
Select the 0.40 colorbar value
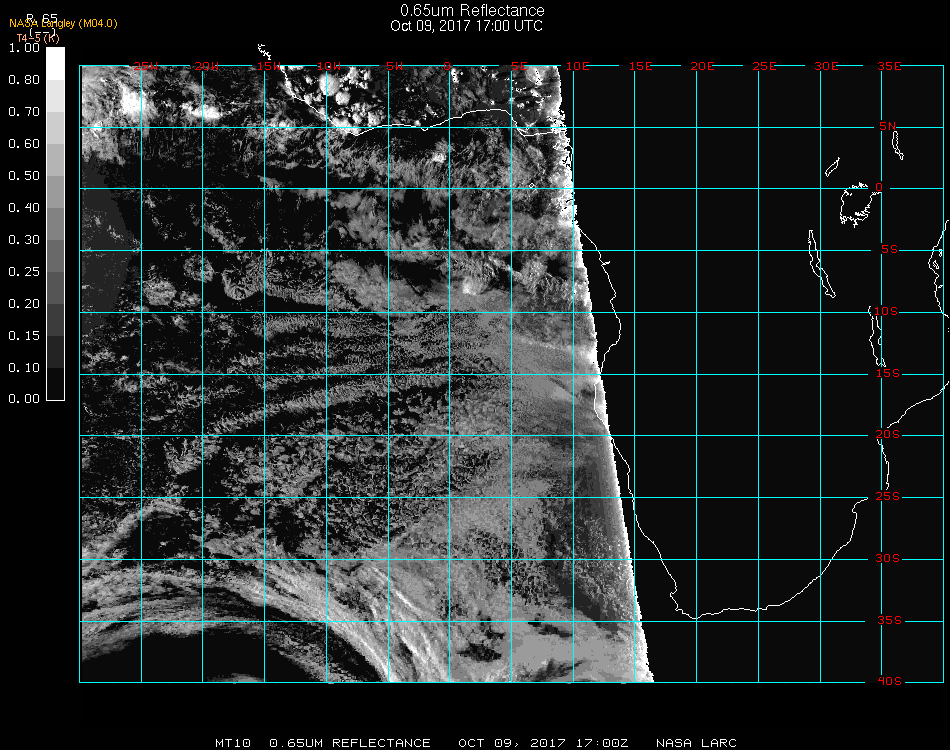[x=24, y=208]
